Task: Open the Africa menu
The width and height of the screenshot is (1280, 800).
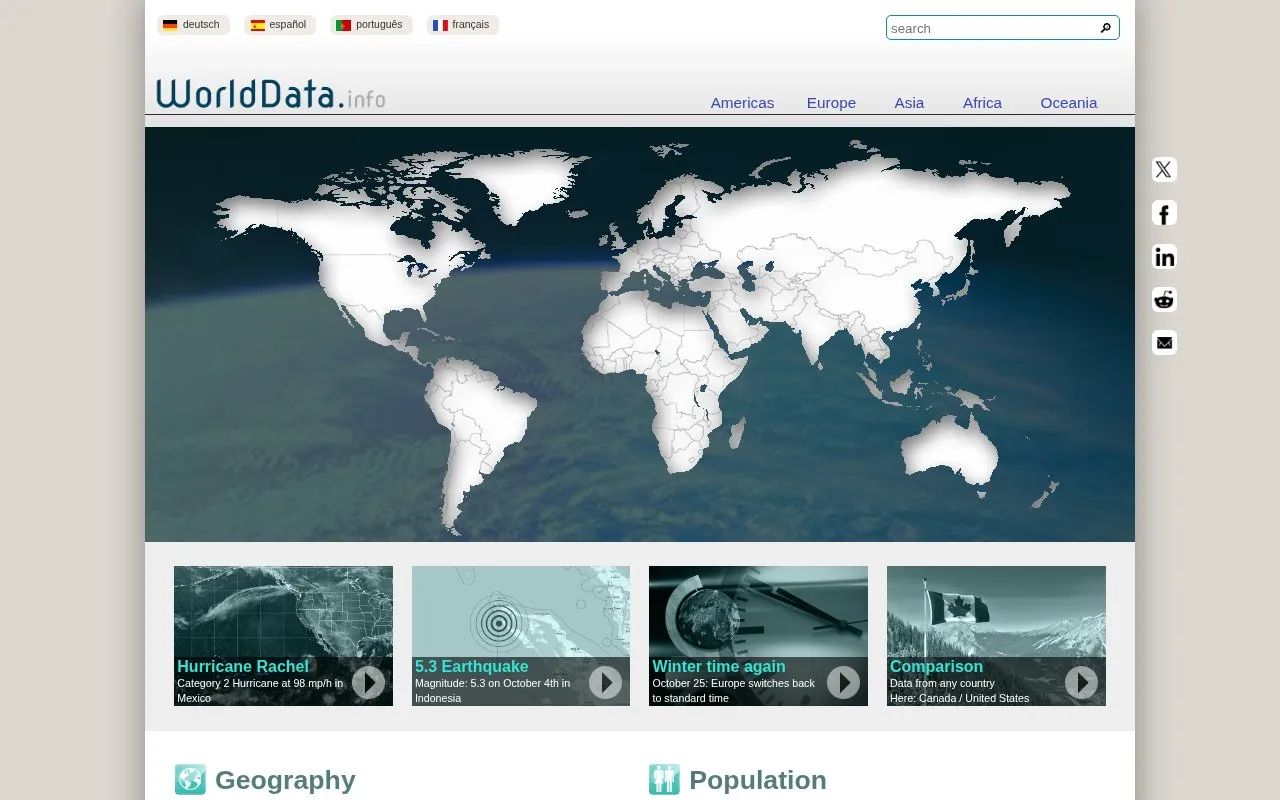Action: point(982,103)
